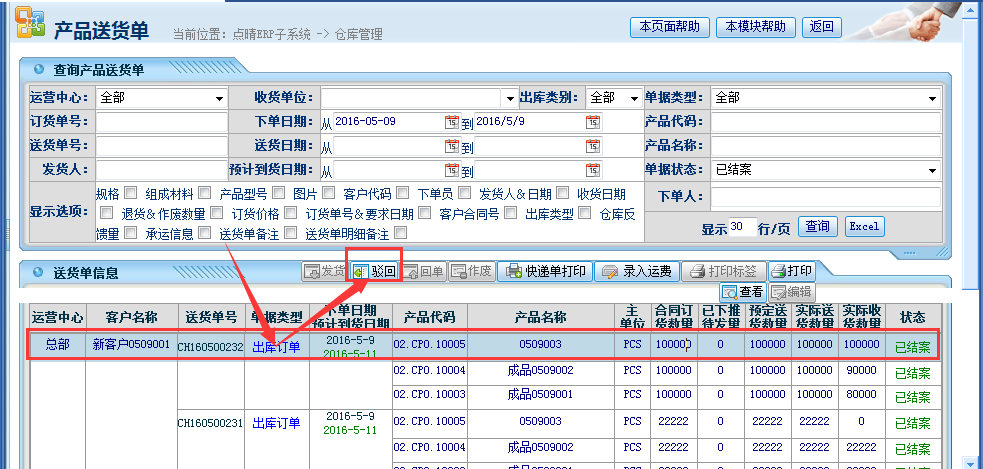Open calendar for 送货日期 end date
The width and height of the screenshot is (983, 469).
click(x=593, y=146)
